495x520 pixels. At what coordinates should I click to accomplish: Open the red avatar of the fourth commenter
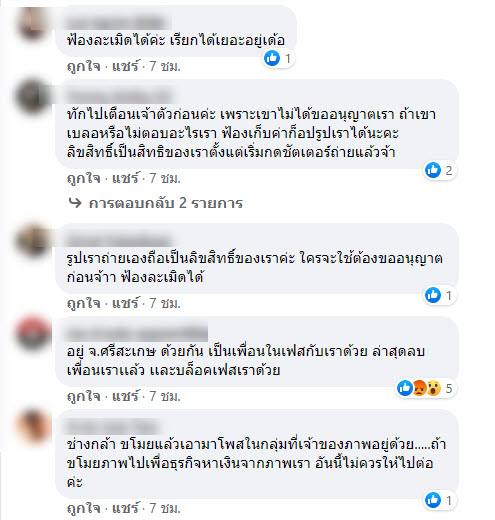[x=33, y=333]
